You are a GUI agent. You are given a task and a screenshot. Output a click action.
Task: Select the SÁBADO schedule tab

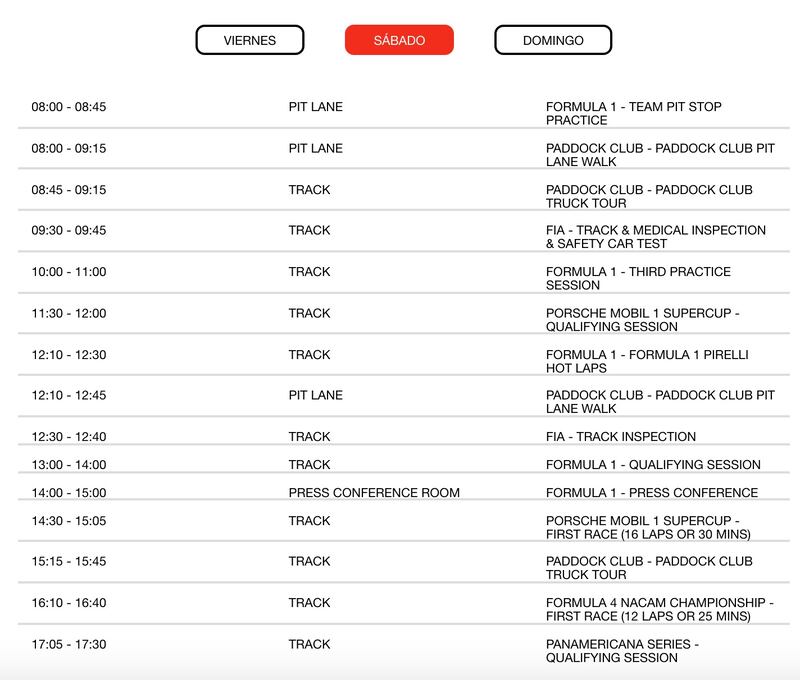(x=399, y=40)
